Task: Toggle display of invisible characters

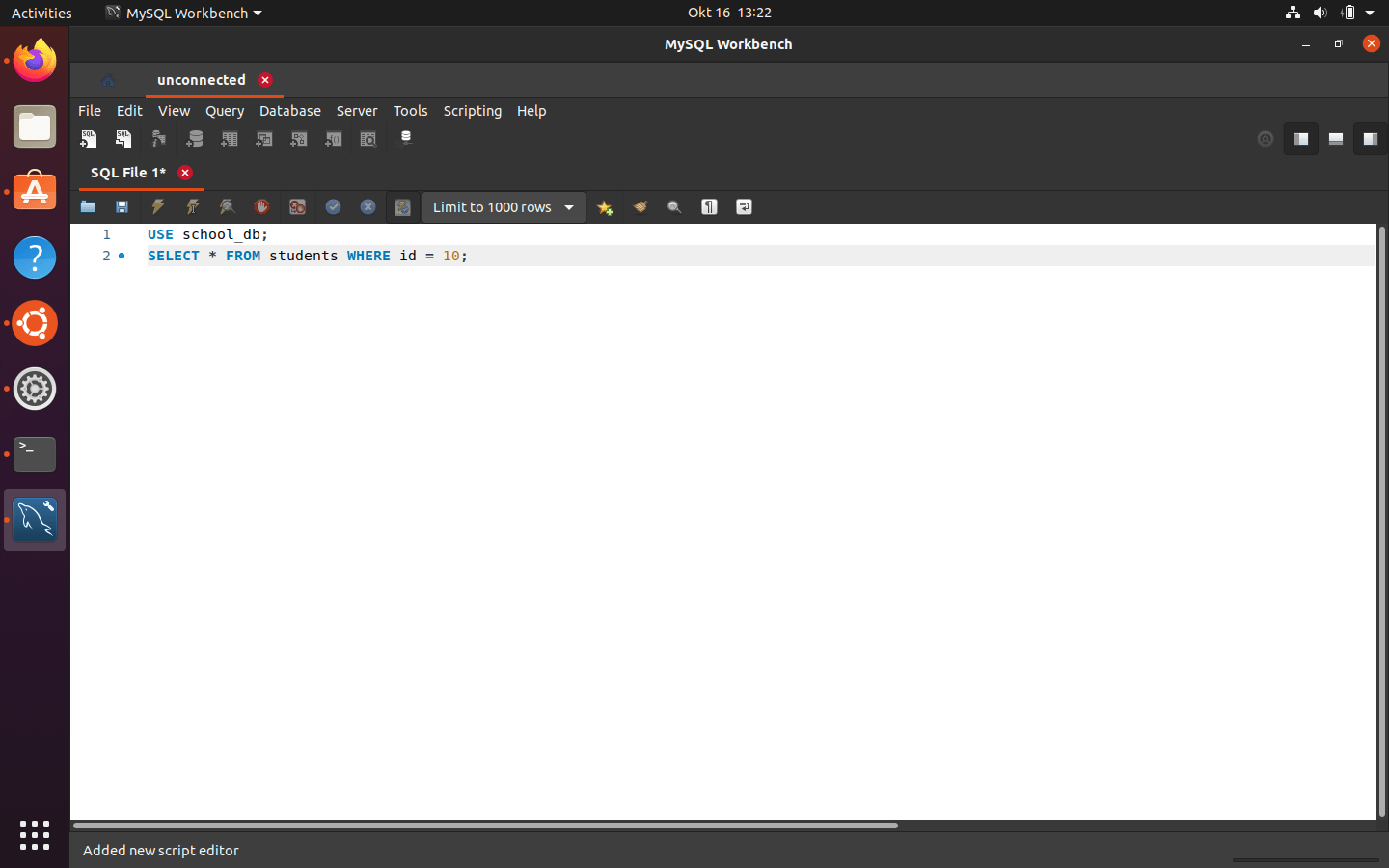Action: (709, 207)
